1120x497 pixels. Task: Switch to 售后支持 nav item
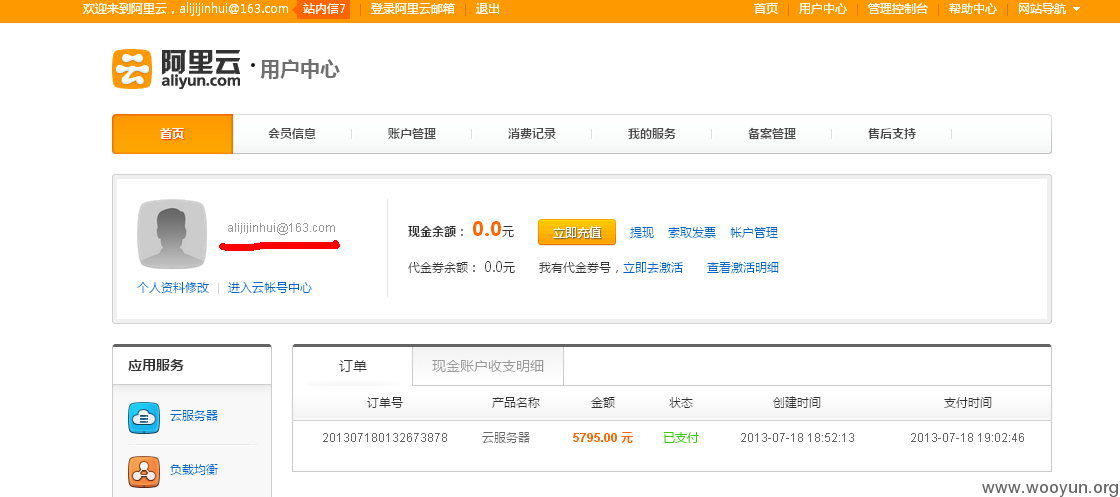(x=891, y=134)
